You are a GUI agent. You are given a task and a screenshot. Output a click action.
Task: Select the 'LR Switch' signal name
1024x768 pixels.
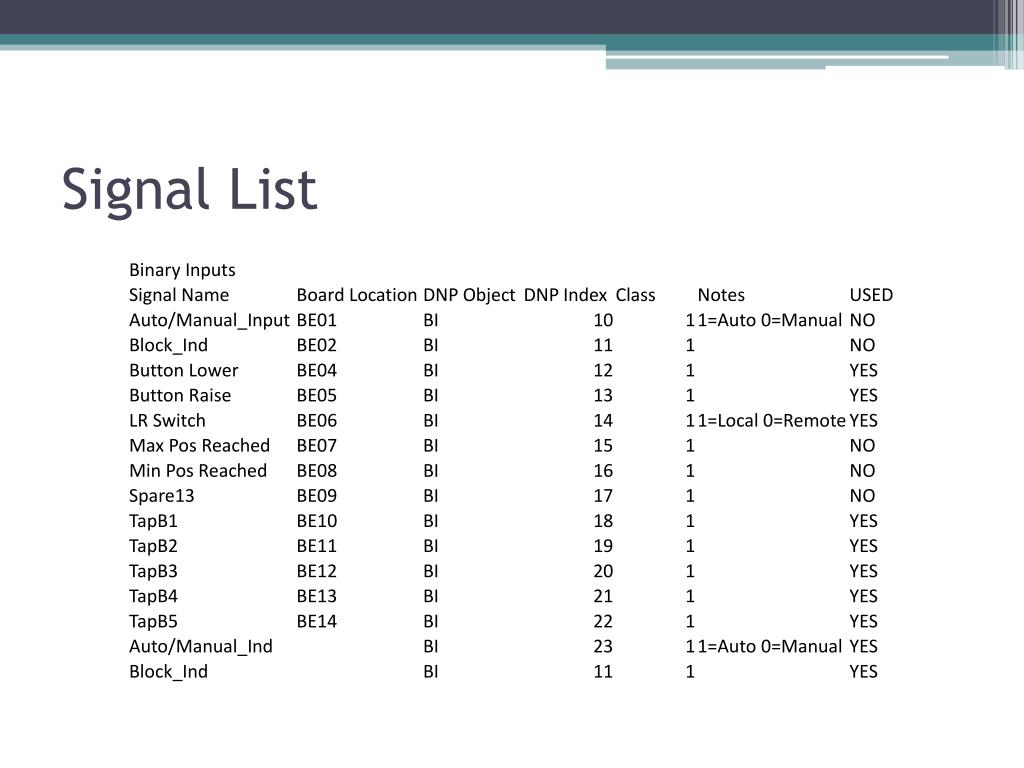point(167,421)
